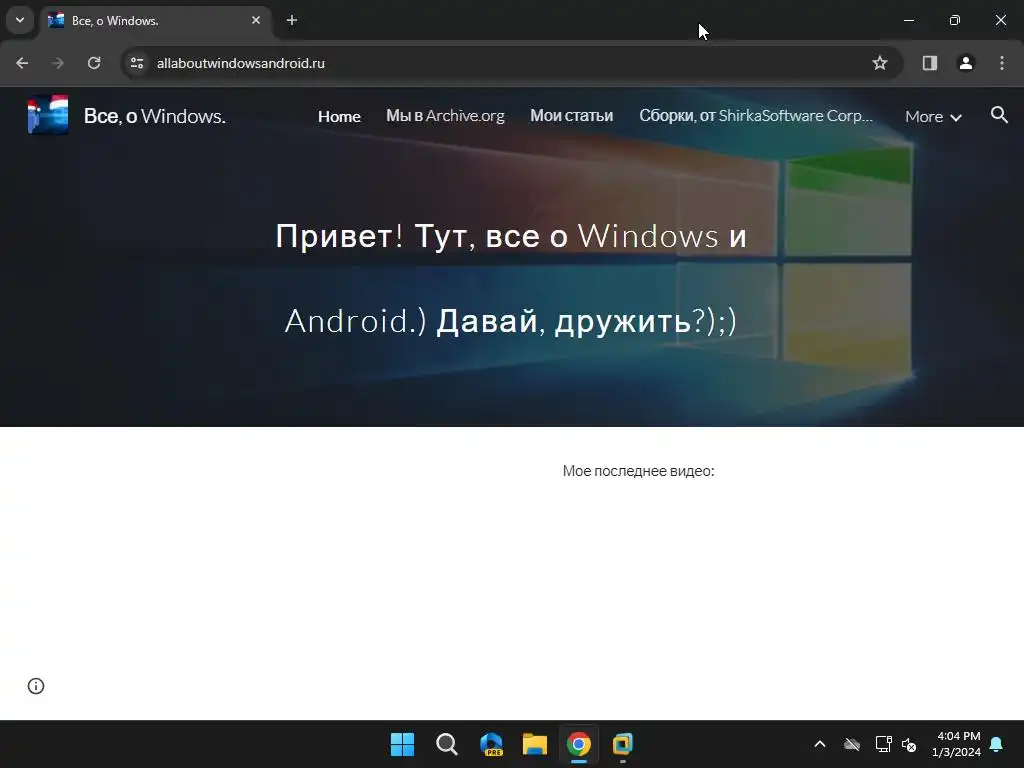
Task: Open a new browser tab
Action: [x=292, y=20]
